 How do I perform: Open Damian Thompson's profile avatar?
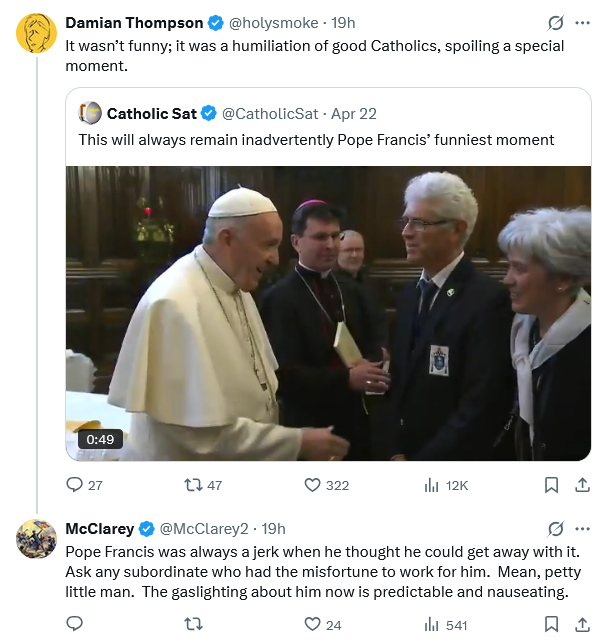coord(36,33)
